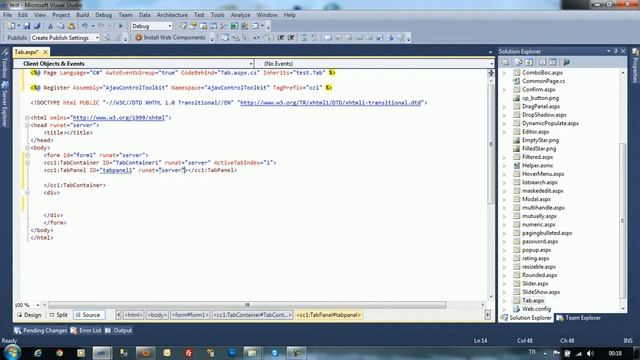
Task: Open the Analyze menu
Action: (x=240, y=15)
